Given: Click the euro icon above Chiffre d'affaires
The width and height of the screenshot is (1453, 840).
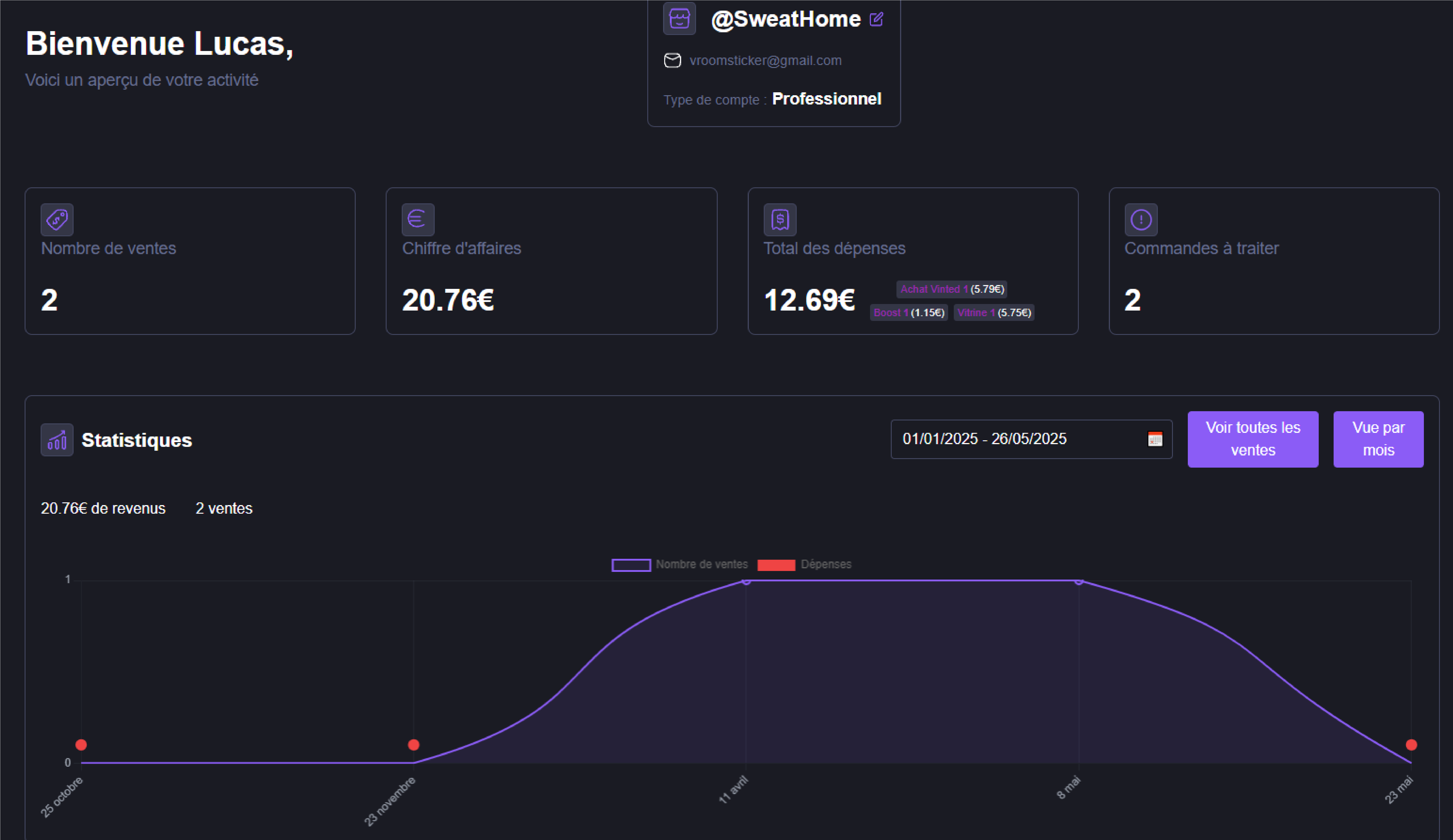Looking at the screenshot, I should click(418, 220).
